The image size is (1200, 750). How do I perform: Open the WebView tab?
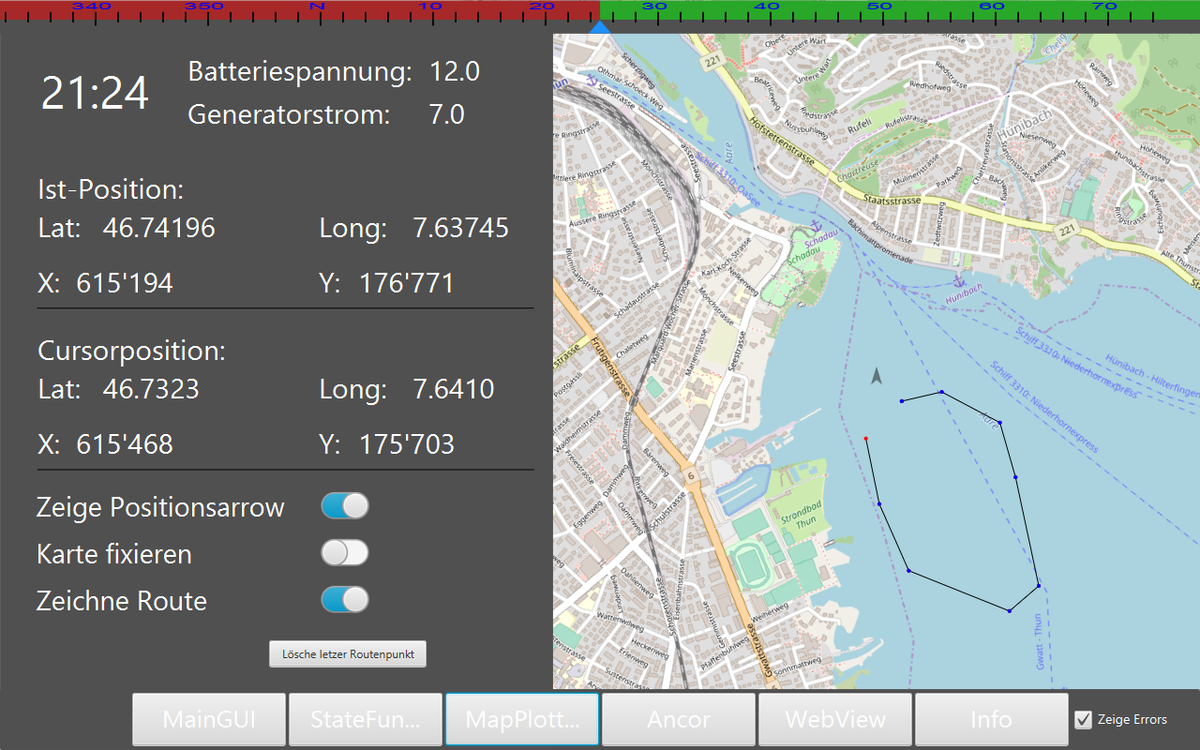tap(835, 719)
